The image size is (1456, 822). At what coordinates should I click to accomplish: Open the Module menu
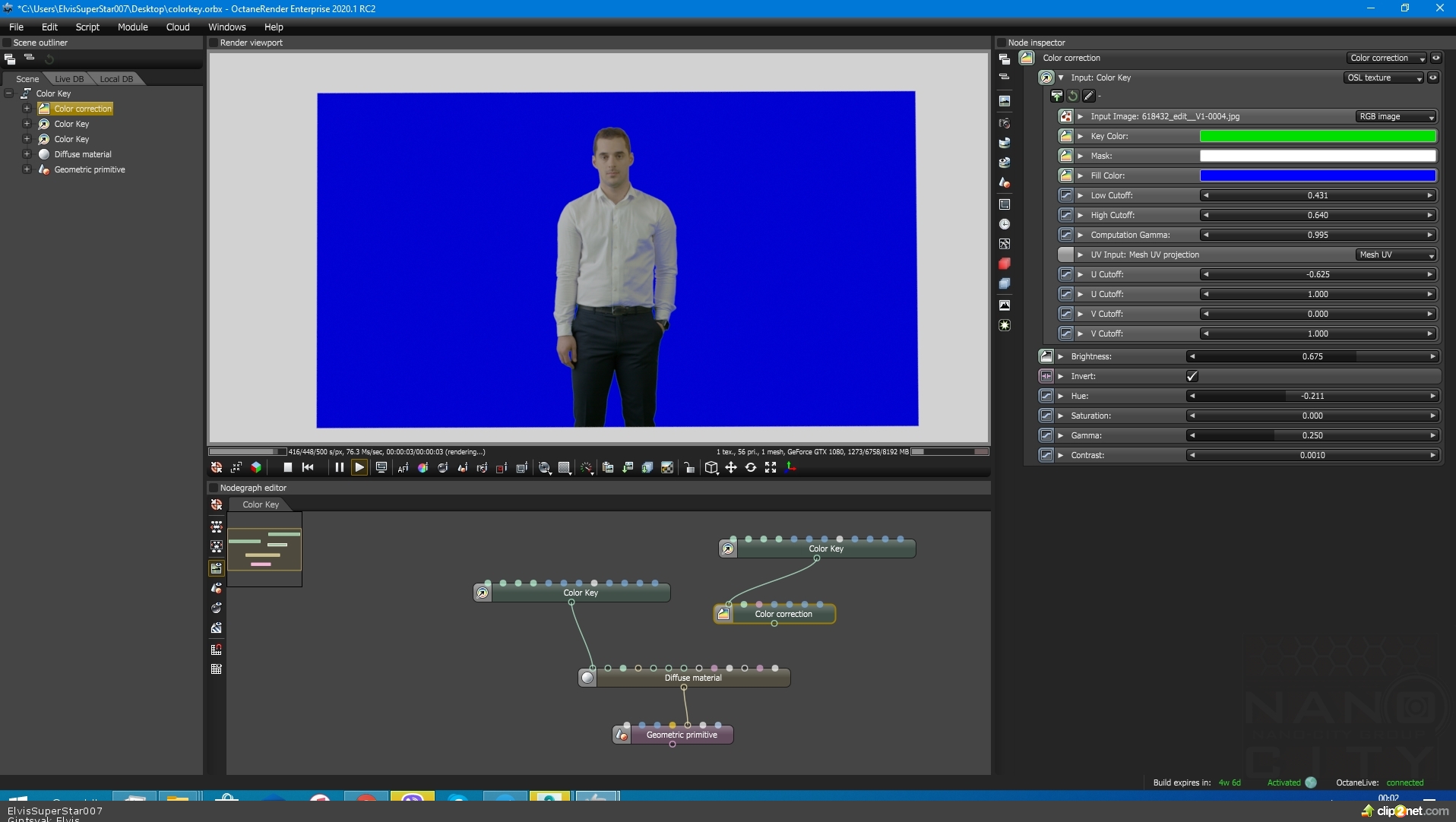(132, 27)
